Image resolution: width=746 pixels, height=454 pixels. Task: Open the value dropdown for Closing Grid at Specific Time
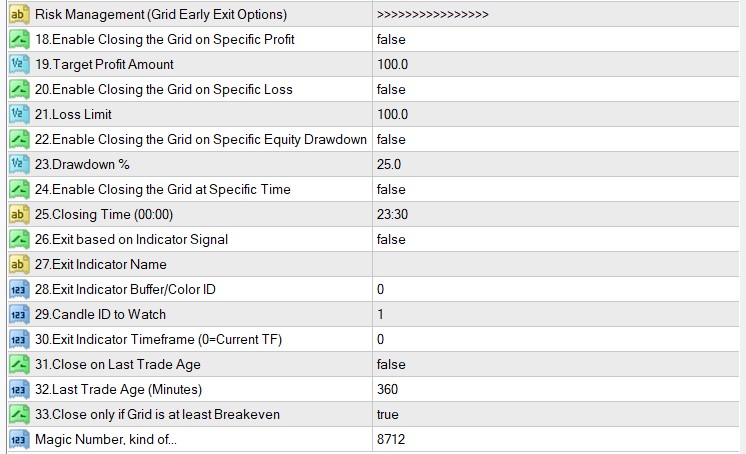391,190
